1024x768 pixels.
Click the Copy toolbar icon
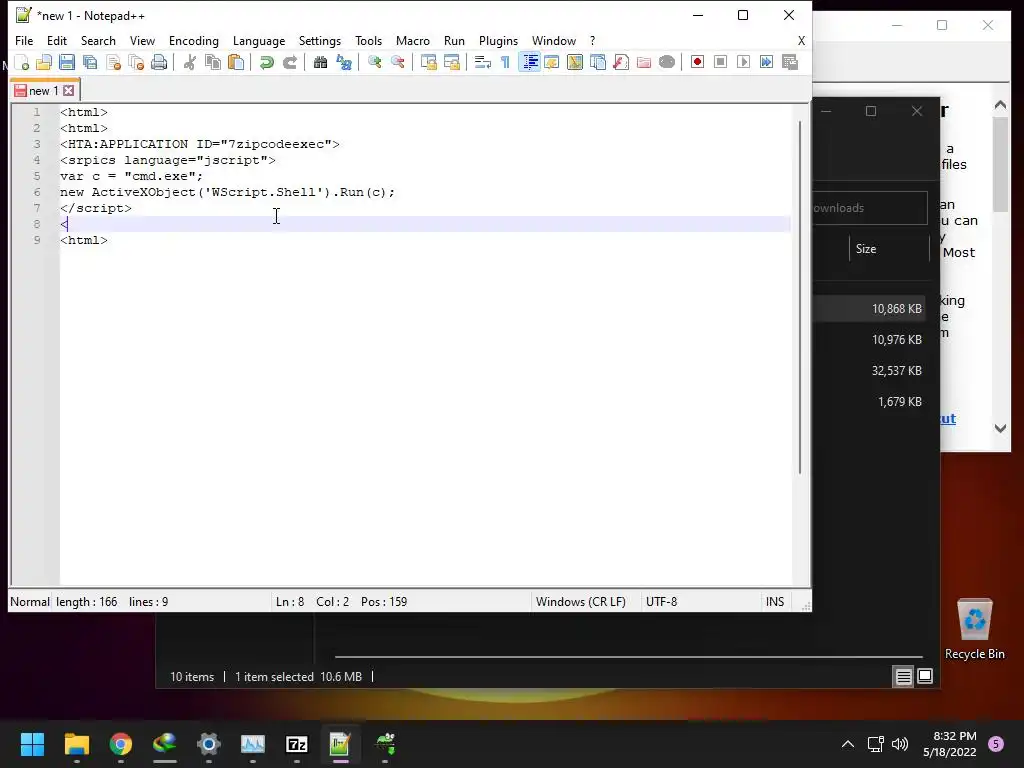pos(213,62)
